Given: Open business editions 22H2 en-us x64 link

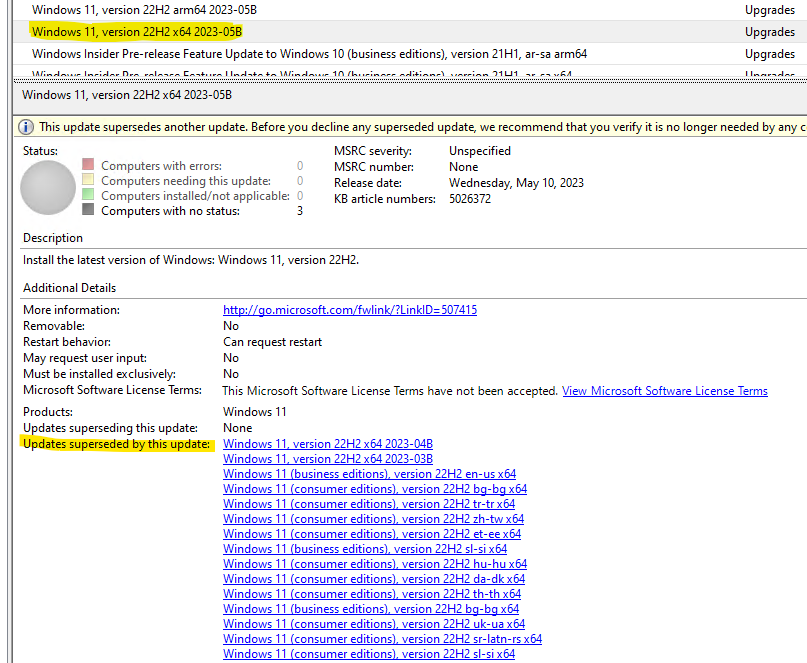Looking at the screenshot, I should pyautogui.click(x=370, y=474).
